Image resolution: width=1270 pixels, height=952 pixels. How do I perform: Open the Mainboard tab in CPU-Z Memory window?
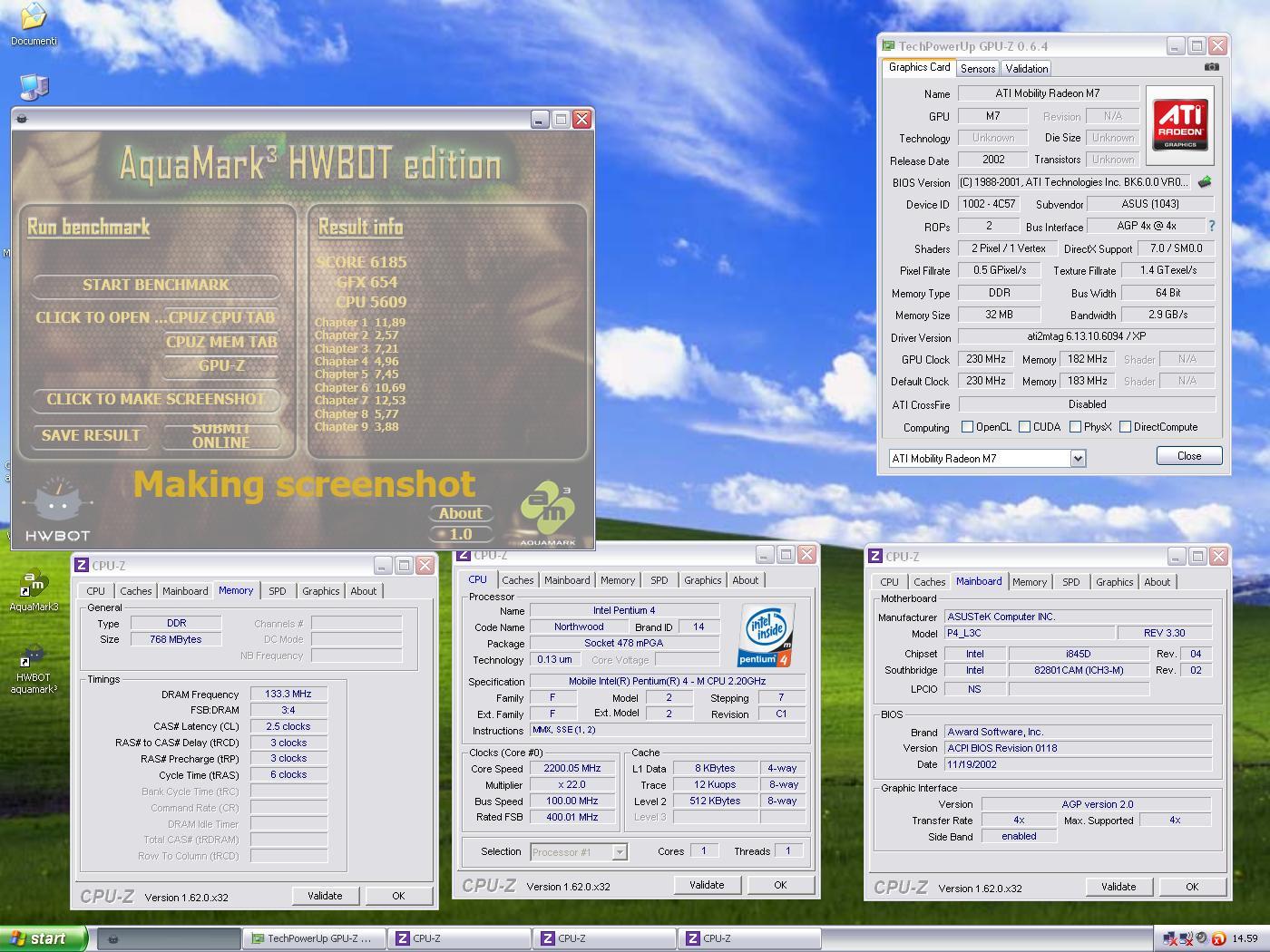point(185,591)
